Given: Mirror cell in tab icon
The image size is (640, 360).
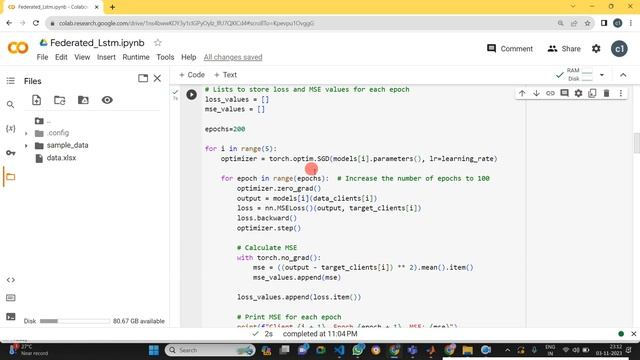Looking at the screenshot, I should tap(592, 93).
